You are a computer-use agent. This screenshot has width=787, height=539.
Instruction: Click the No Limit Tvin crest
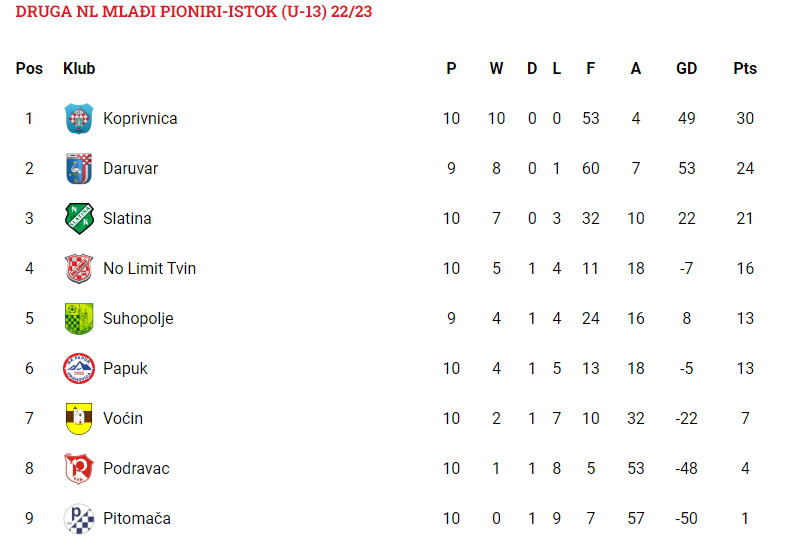coord(79,268)
